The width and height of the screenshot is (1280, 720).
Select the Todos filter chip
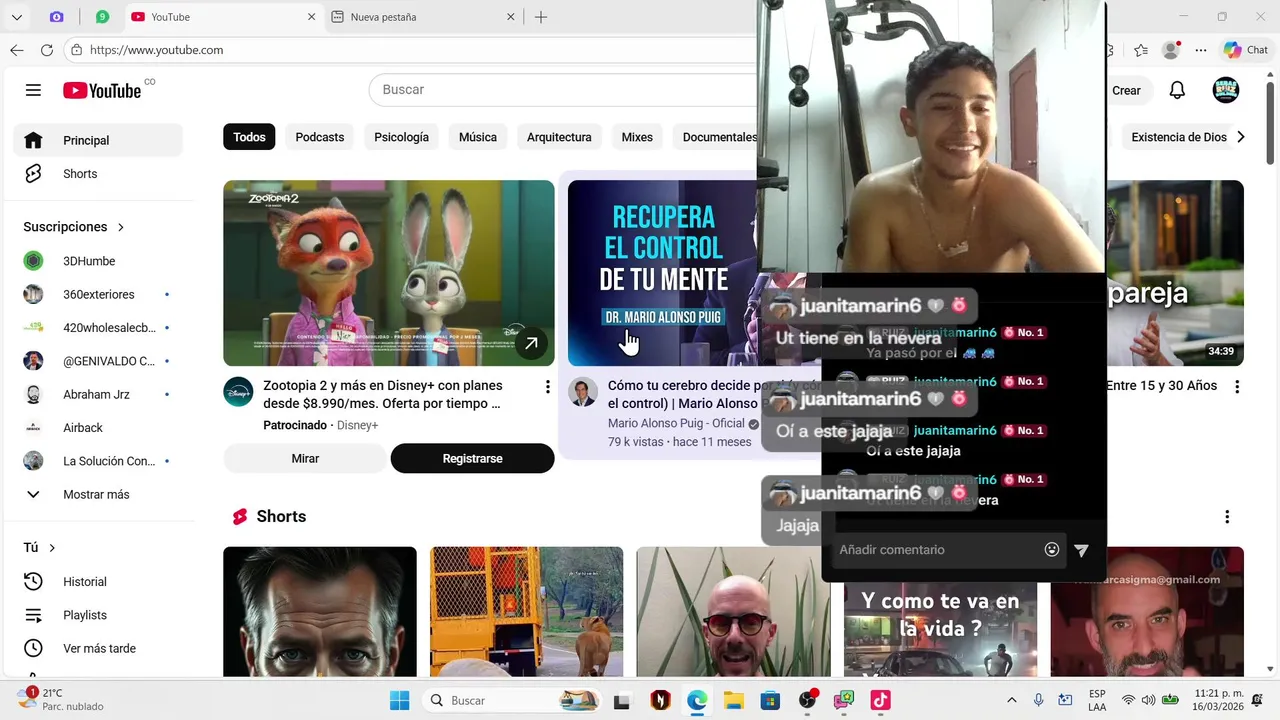pyautogui.click(x=249, y=137)
